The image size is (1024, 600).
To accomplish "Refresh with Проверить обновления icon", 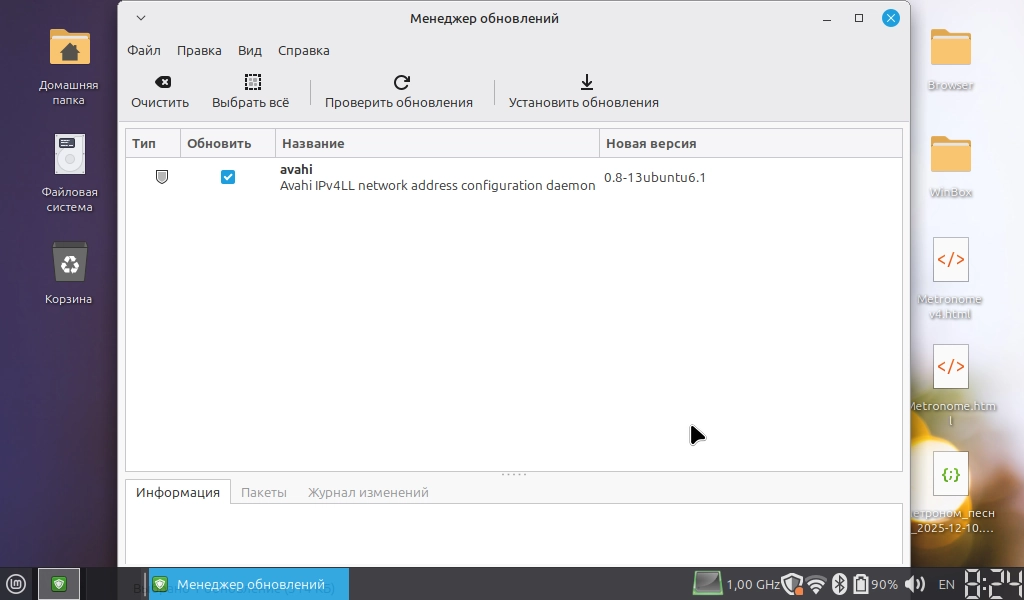I will tap(402, 82).
